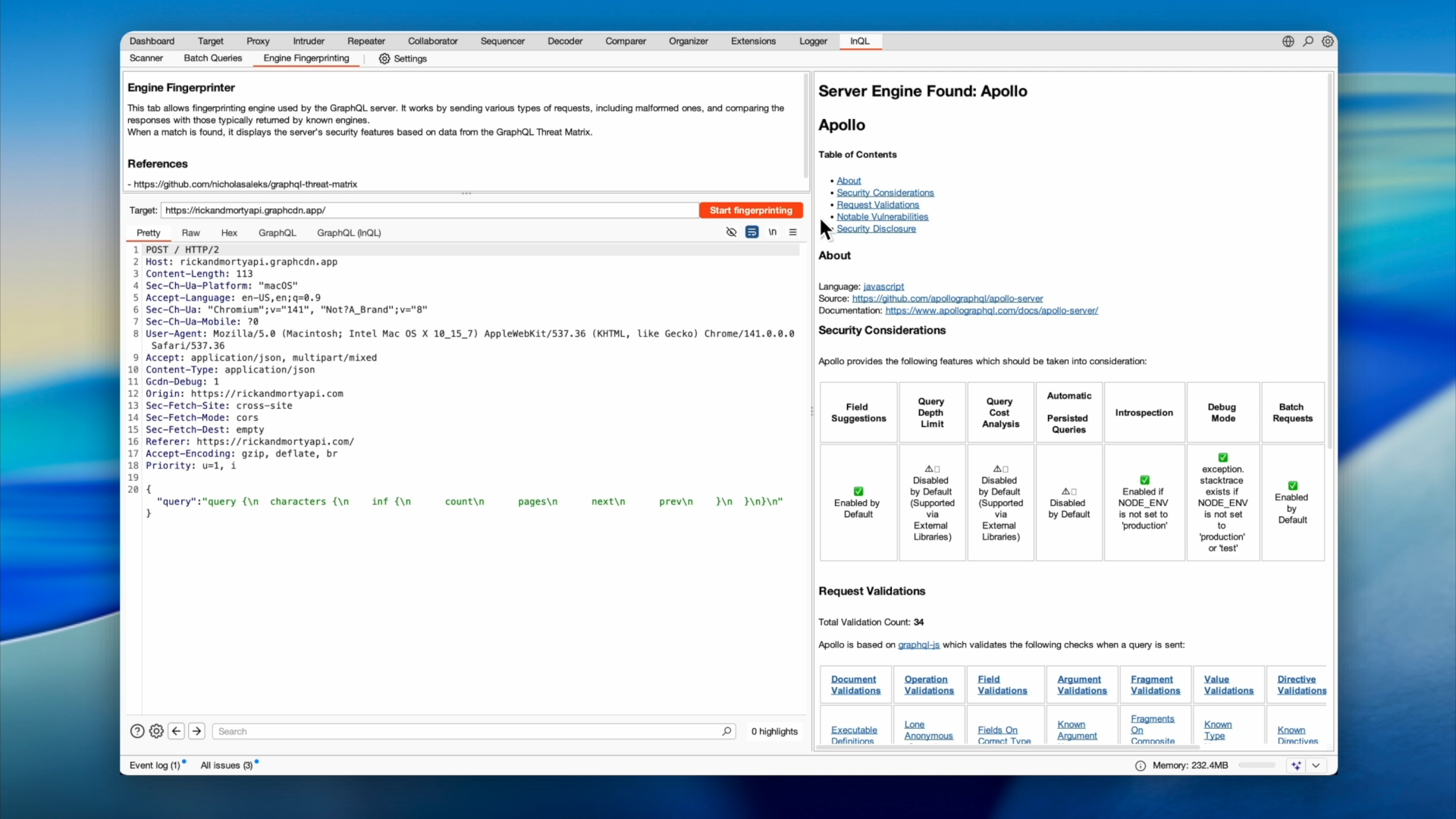Open the InQL Settings gear tab
Viewport: 1456px width, 819px height.
point(403,58)
